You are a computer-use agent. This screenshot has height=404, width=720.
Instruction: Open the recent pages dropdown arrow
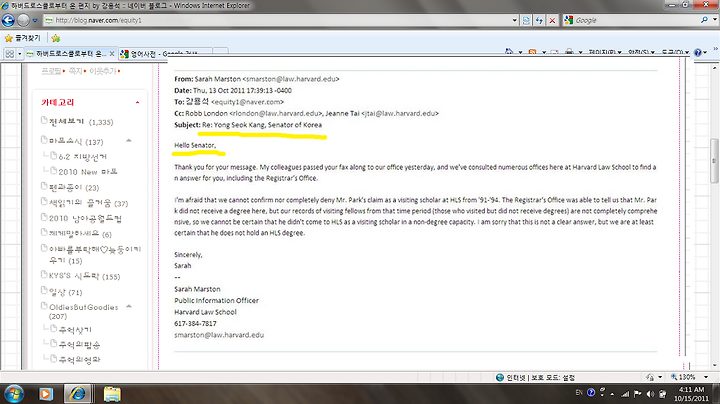[35, 21]
